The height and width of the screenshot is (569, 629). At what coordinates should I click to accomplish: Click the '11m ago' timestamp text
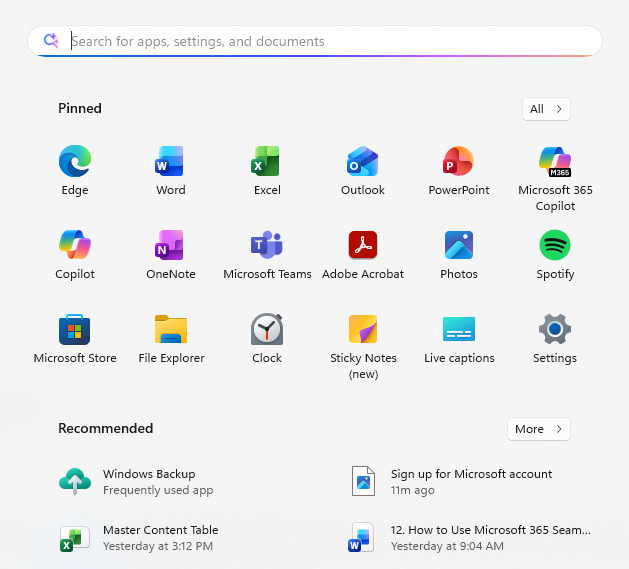click(412, 490)
